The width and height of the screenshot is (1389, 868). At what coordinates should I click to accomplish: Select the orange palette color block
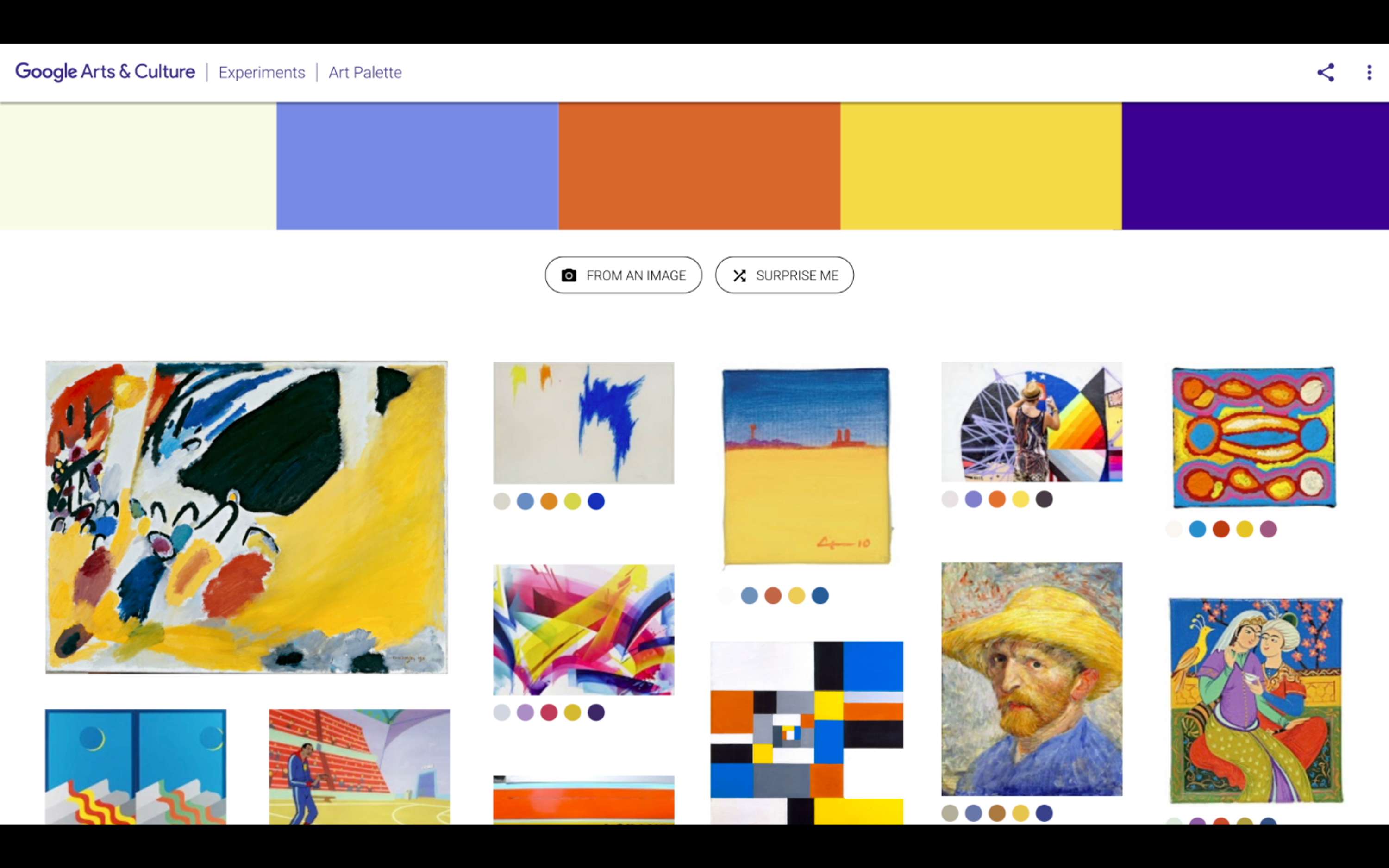[699, 166]
